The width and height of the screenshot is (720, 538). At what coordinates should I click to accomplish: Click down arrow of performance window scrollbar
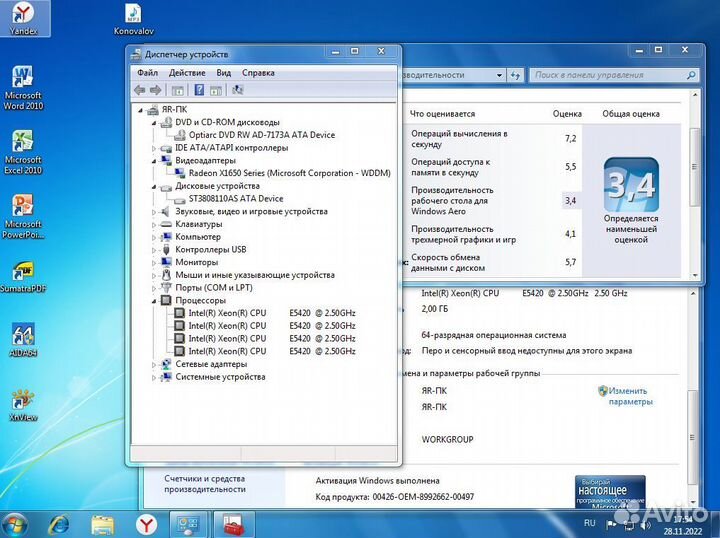coord(695,275)
